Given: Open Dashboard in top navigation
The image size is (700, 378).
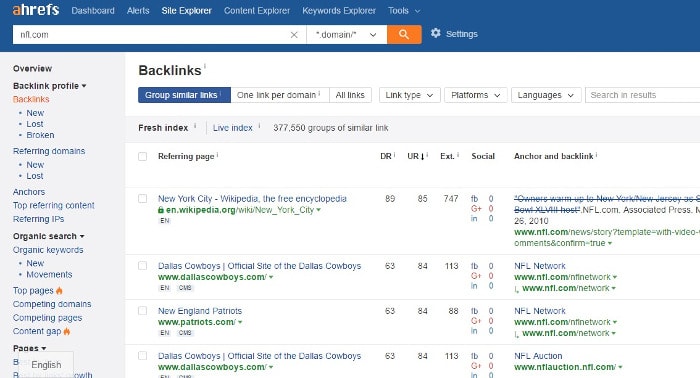Looking at the screenshot, I should click(93, 11).
